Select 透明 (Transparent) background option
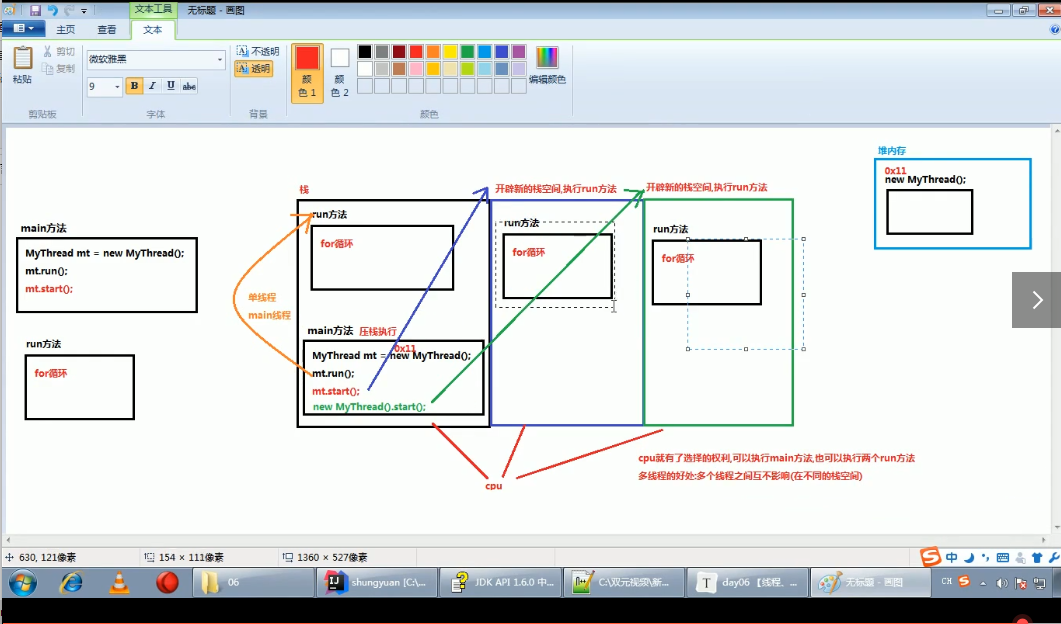Viewport: 1061px width, 624px height. point(254,68)
